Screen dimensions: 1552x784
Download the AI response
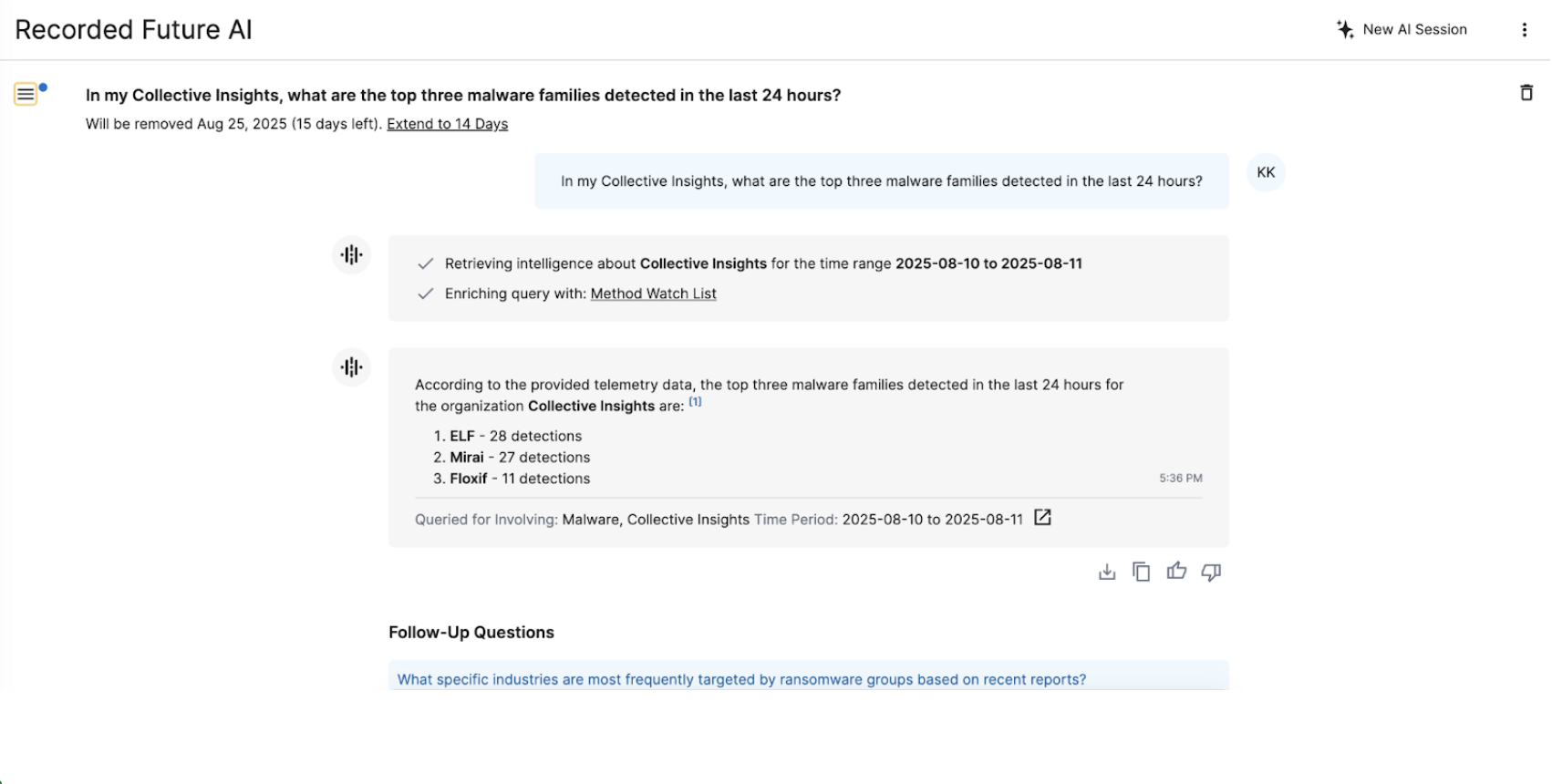tap(1107, 572)
